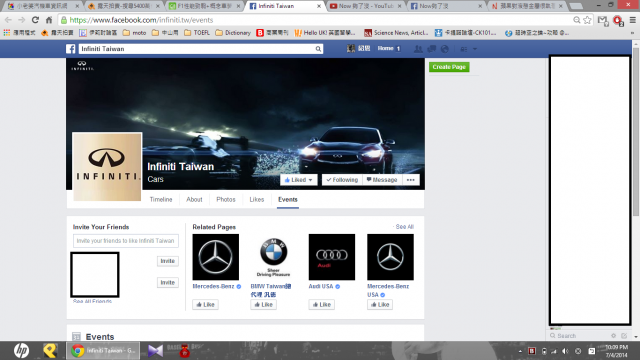Open Facebook privacy shortcuts icon
This screenshot has width=640, height=360.
tap(464, 49)
